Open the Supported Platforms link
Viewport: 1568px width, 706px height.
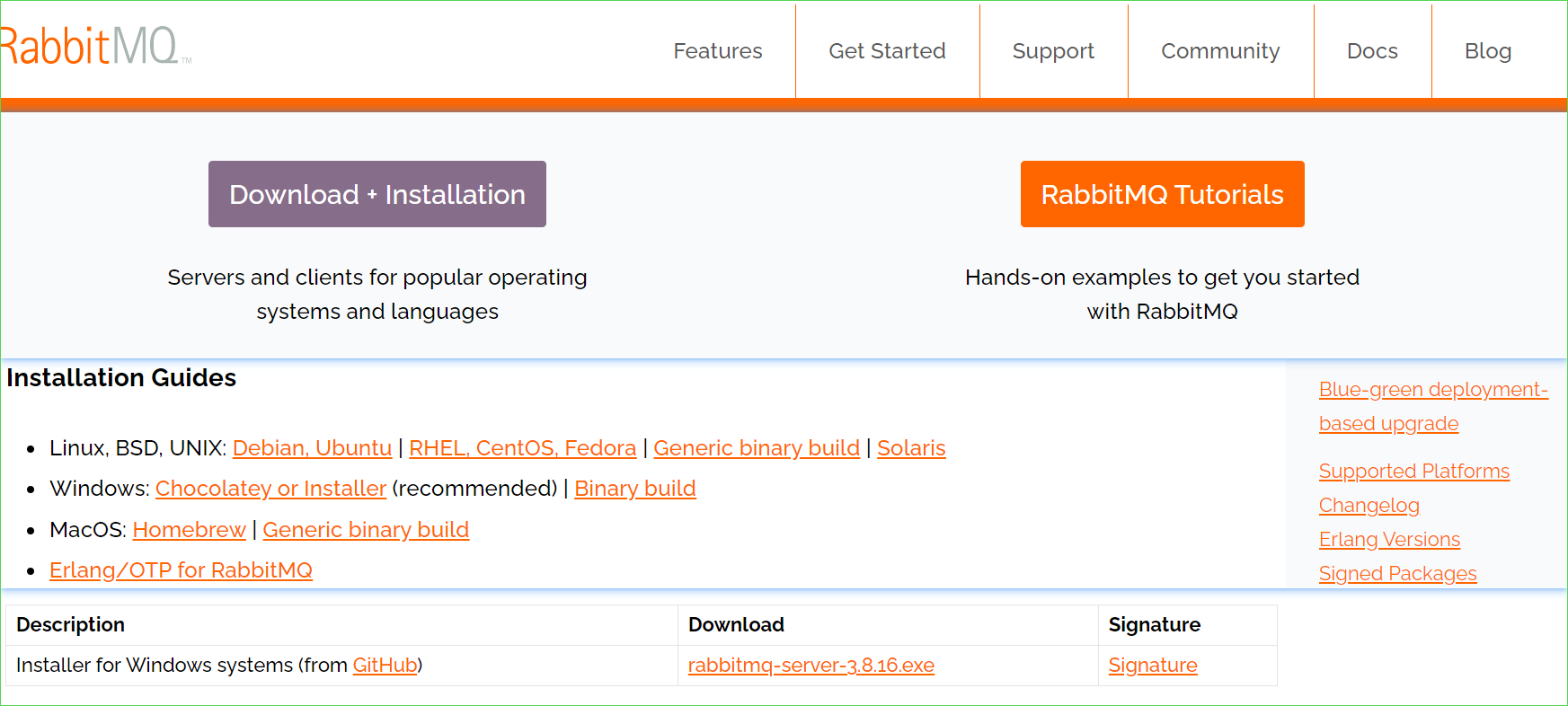(1414, 471)
